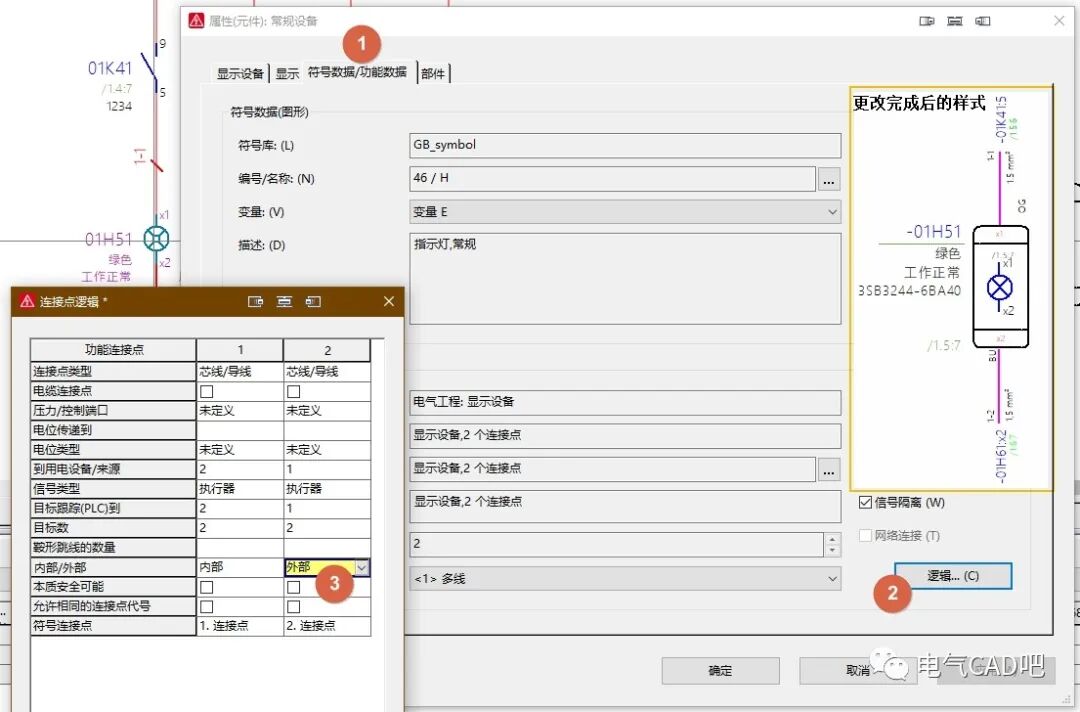Switch to 显示 tab
Image resolution: width=1080 pixels, height=712 pixels.
pyautogui.click(x=287, y=74)
